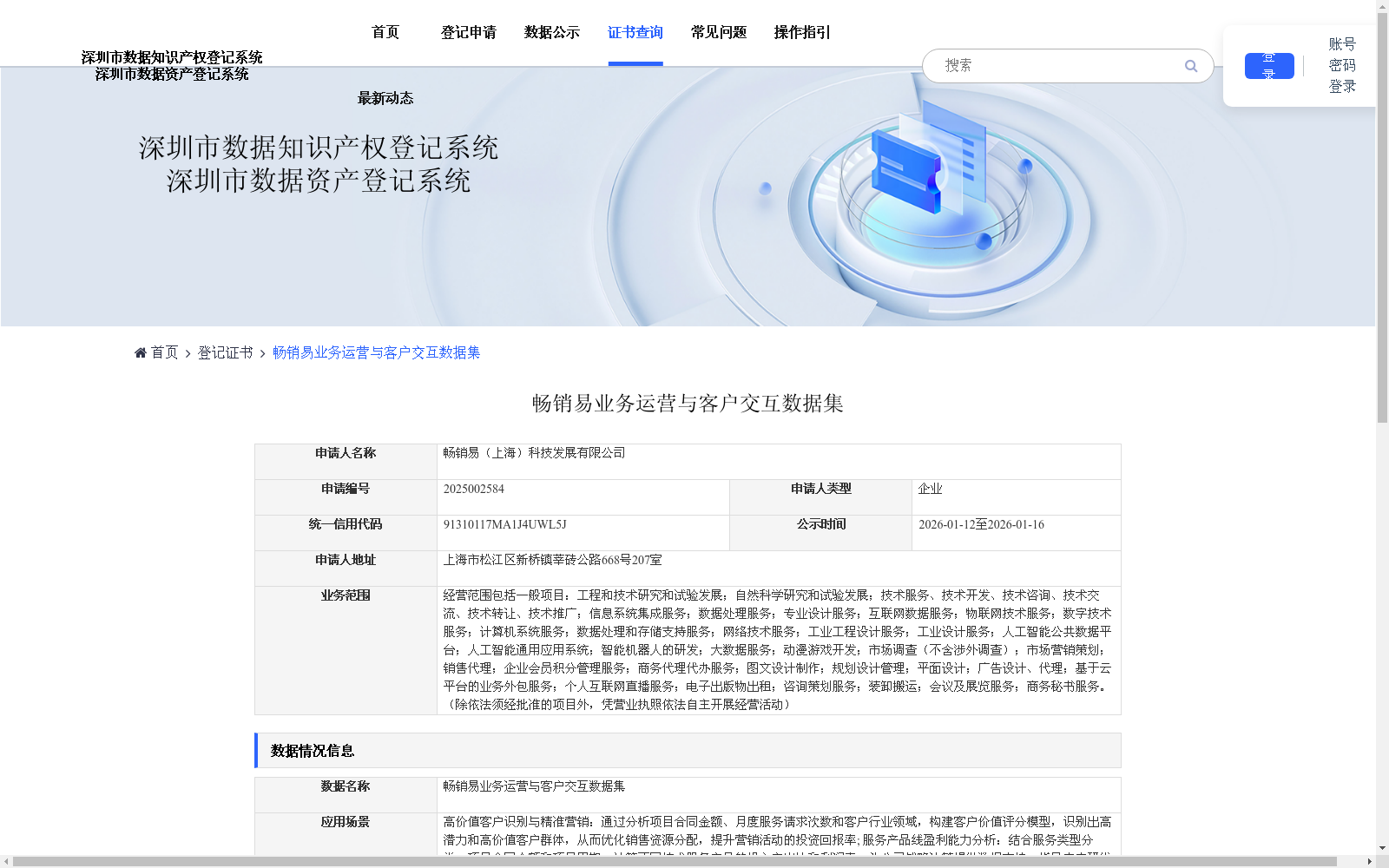The width and height of the screenshot is (1389, 868).
Task: Select the 证书查询 navigation tab
Action: pyautogui.click(x=635, y=32)
